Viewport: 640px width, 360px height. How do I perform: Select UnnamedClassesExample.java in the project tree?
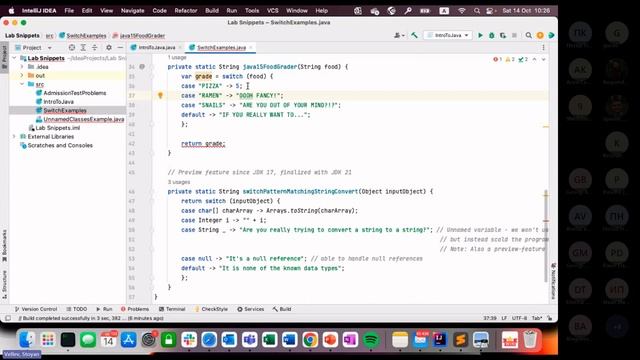[x=80, y=119]
